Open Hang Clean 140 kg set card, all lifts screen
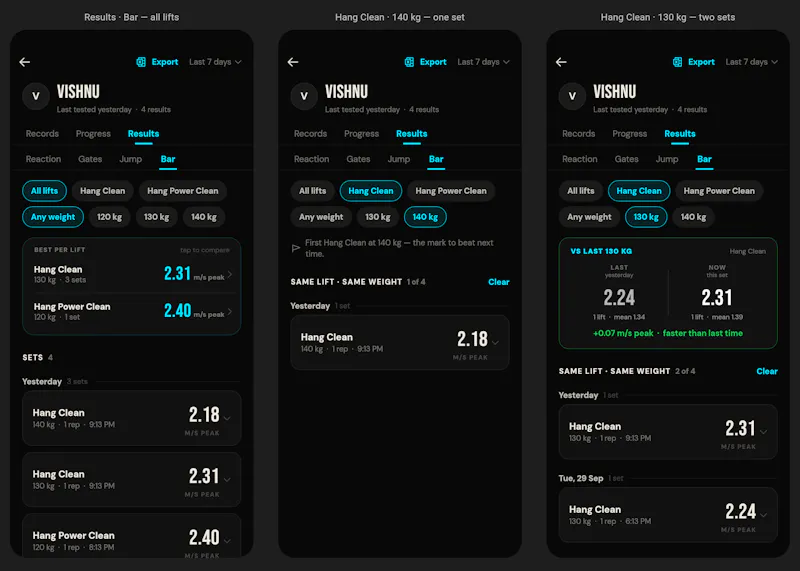The width and height of the screenshot is (800, 571). coord(132,418)
